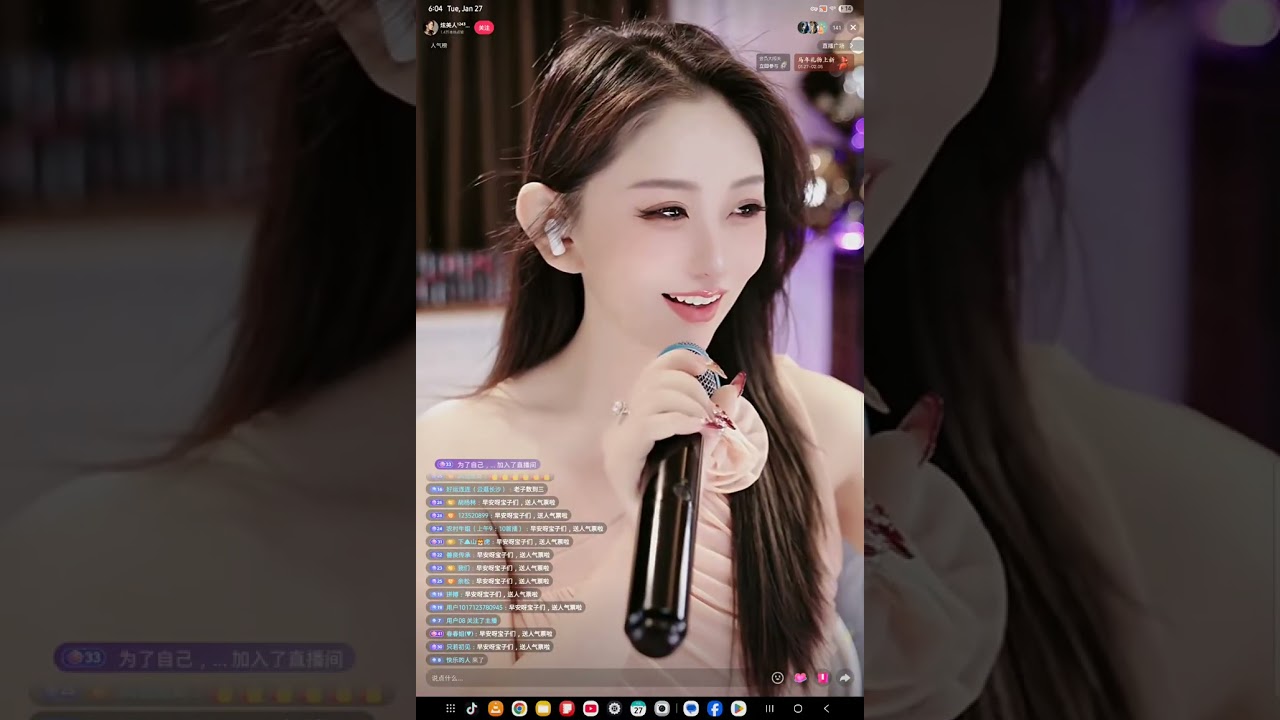Tap the recent apps navigation button

770,709
